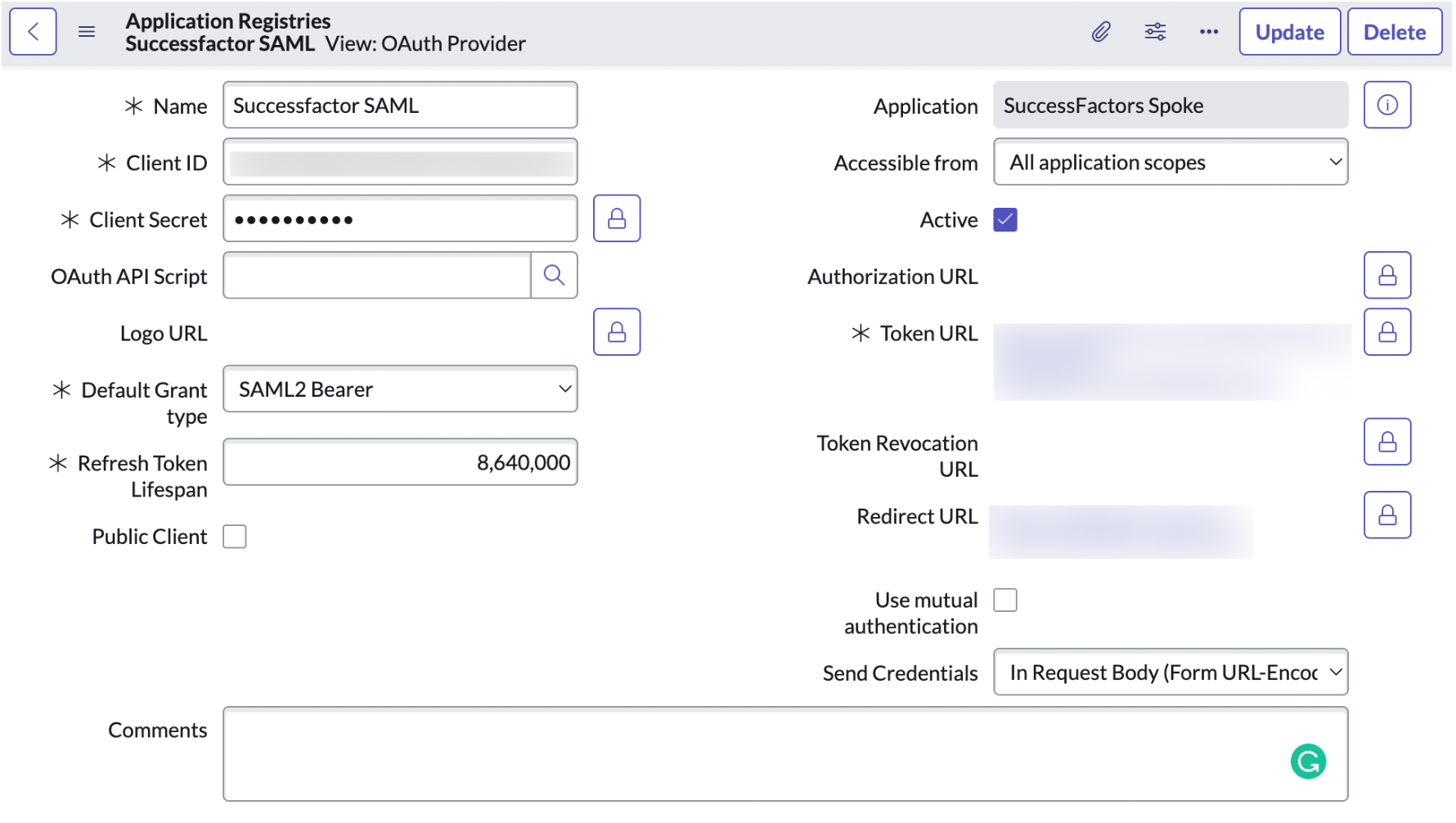Open the Send Credentials dropdown

click(1171, 672)
